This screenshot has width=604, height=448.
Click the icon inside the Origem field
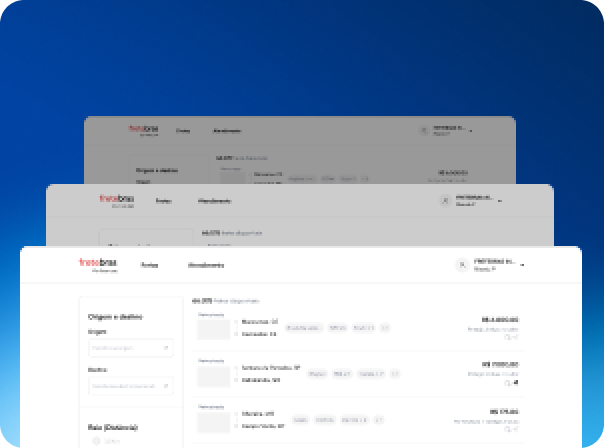tap(166, 349)
